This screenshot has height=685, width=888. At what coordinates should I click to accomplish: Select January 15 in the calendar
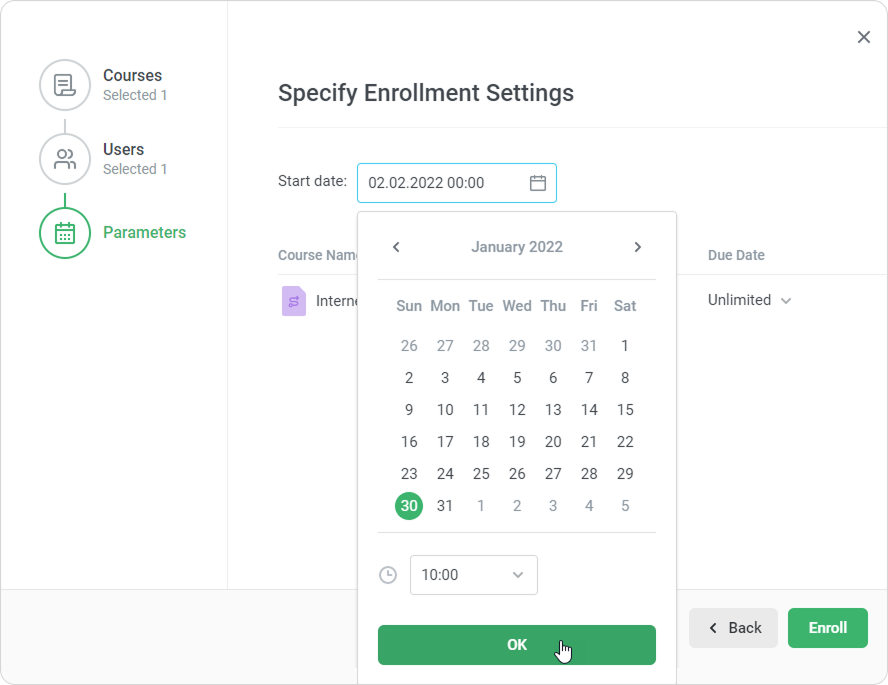[625, 410]
